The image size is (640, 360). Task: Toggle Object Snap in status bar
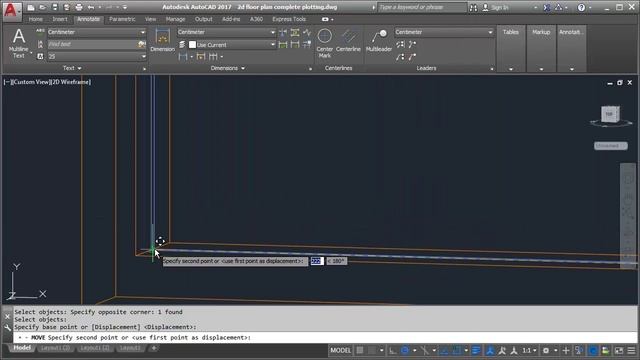tap(457, 350)
